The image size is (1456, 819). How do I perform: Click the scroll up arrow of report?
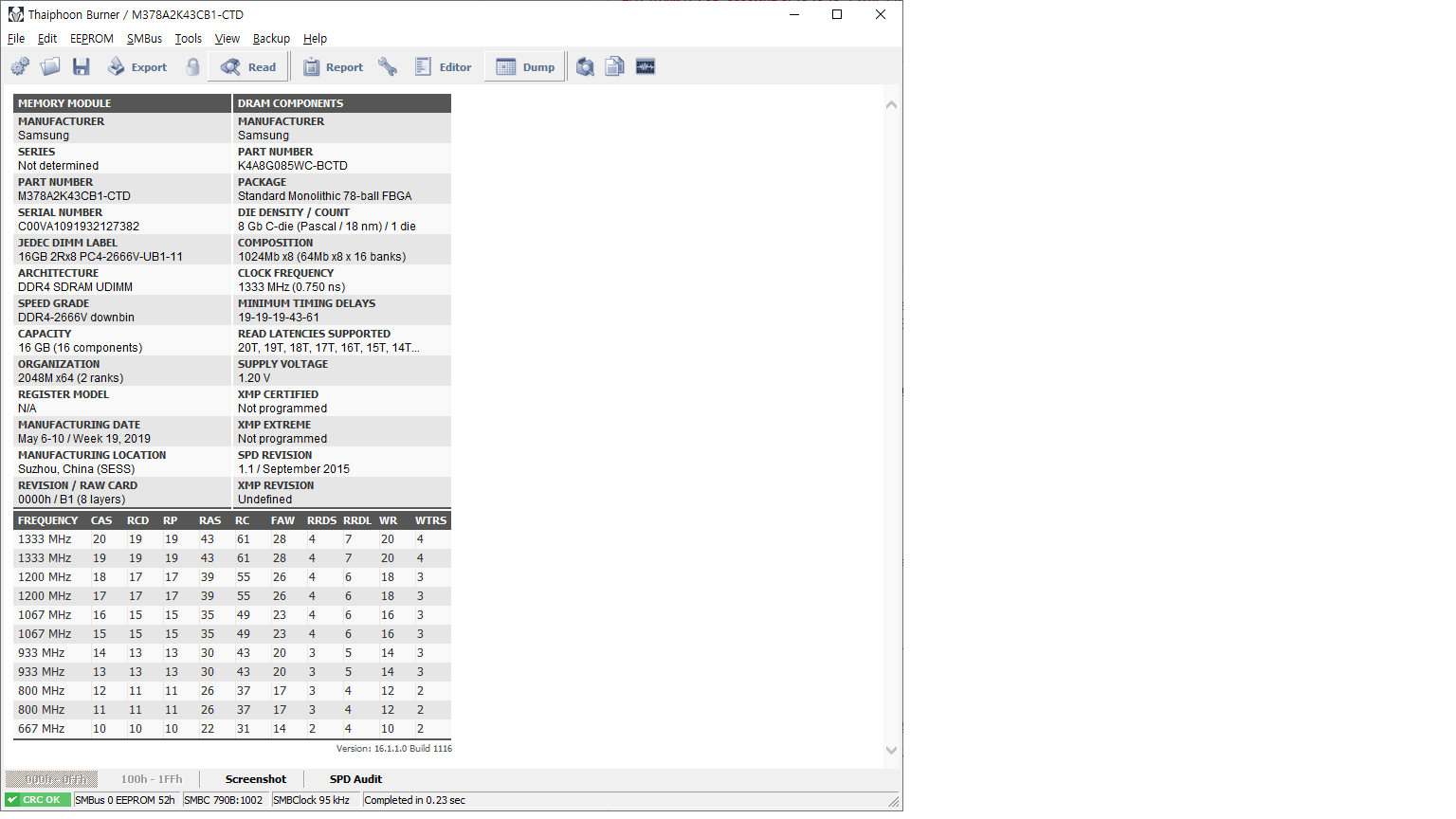(891, 104)
